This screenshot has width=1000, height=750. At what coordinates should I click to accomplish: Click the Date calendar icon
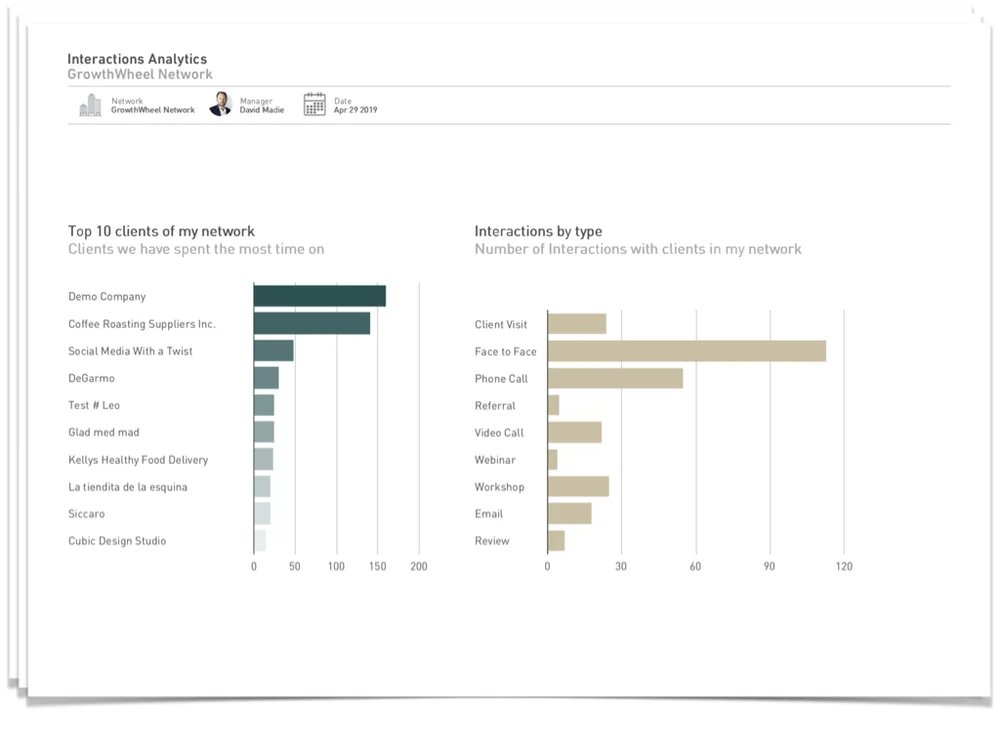coord(314,104)
